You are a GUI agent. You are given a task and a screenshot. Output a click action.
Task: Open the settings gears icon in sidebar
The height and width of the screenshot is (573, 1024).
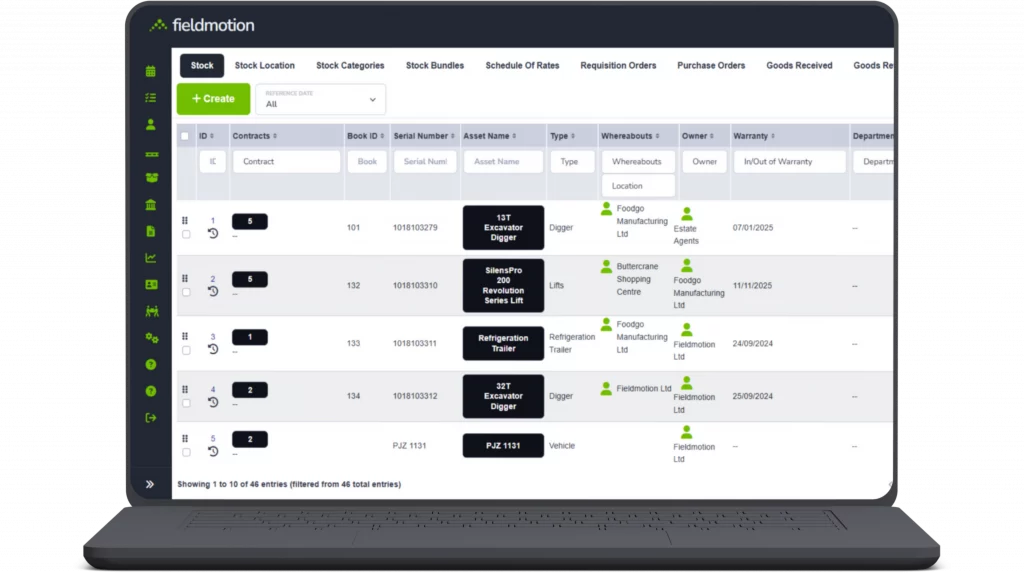tap(151, 338)
